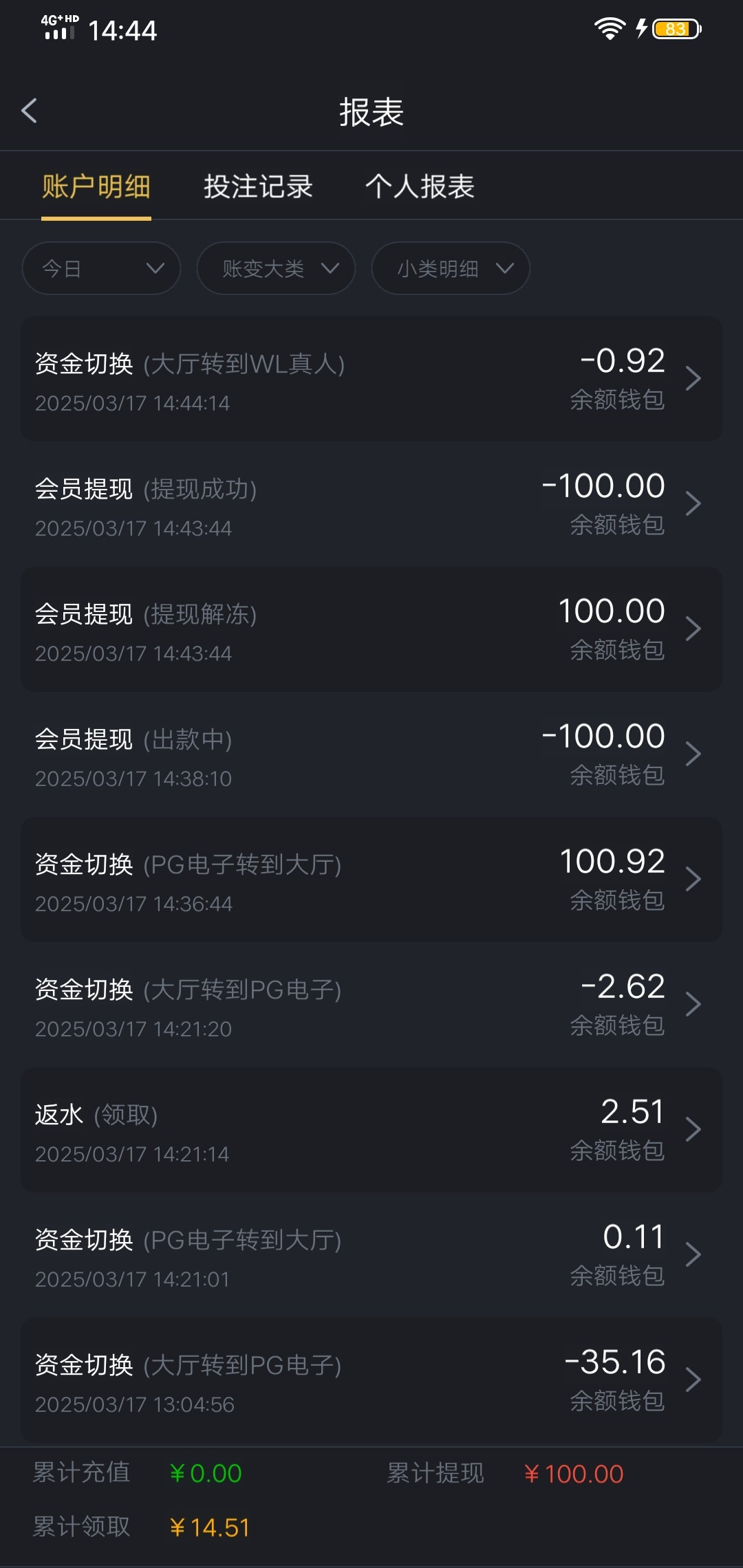Open the -2.62 大厅转到PG电子 record
Screen dimensions: 743x1568
(371, 1005)
